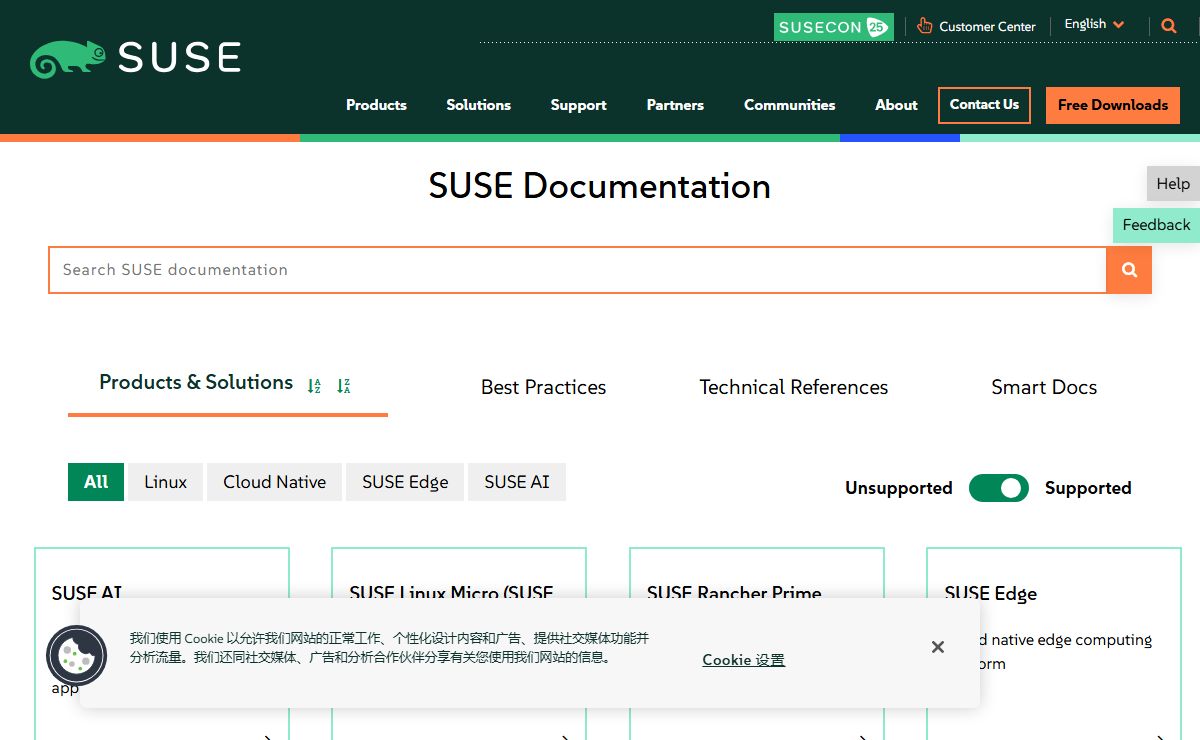
Task: Click the Free Downloads button
Action: point(1113,105)
